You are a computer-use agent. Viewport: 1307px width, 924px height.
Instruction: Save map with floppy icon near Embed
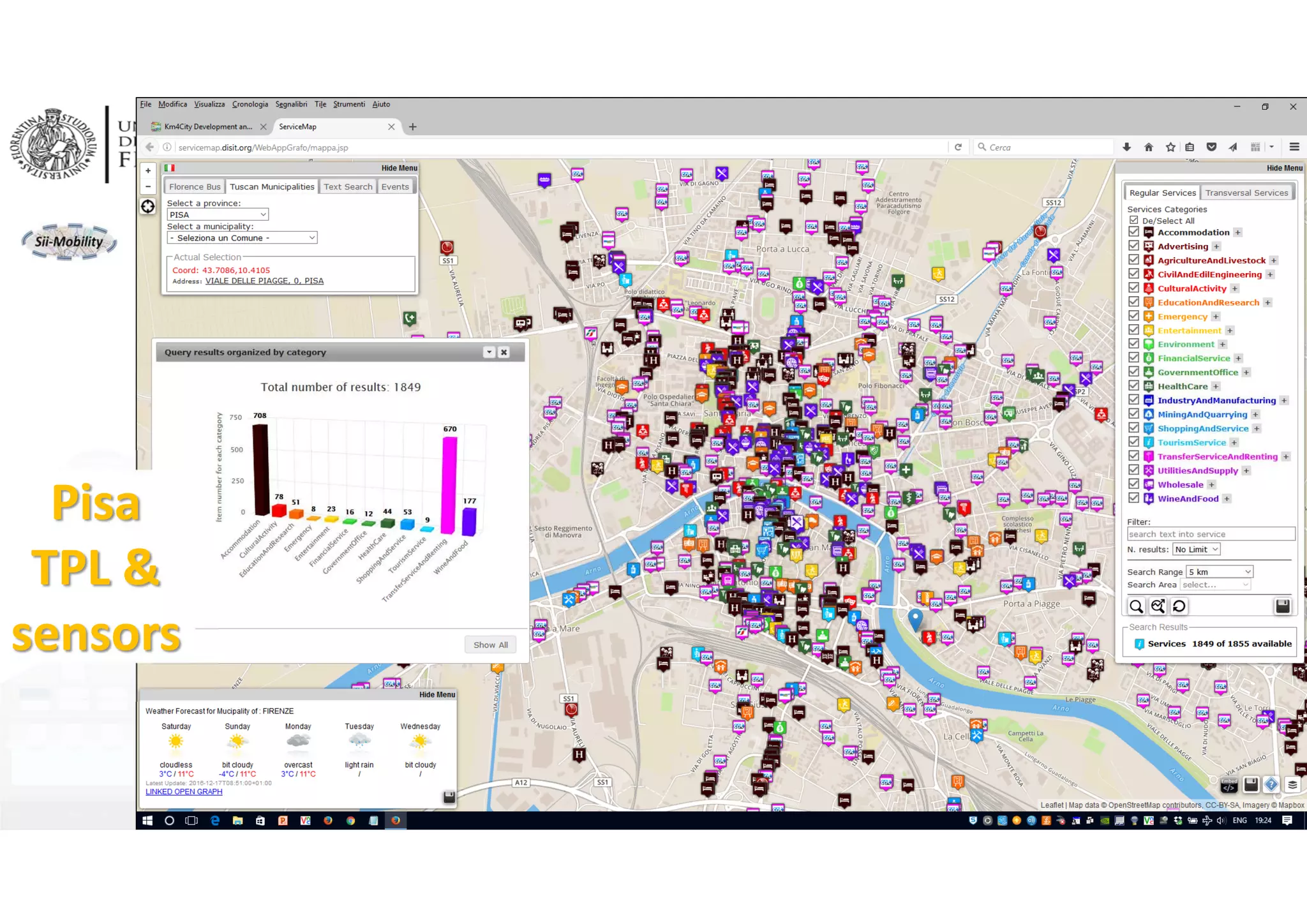coord(1251,784)
